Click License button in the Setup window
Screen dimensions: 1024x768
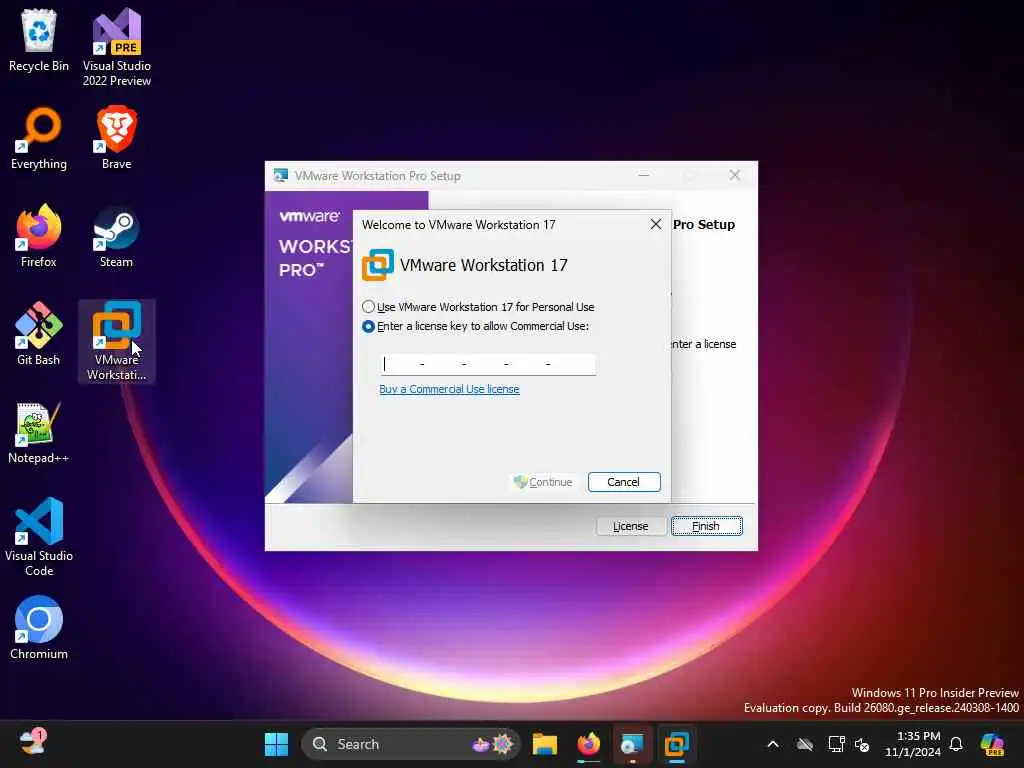tap(631, 526)
